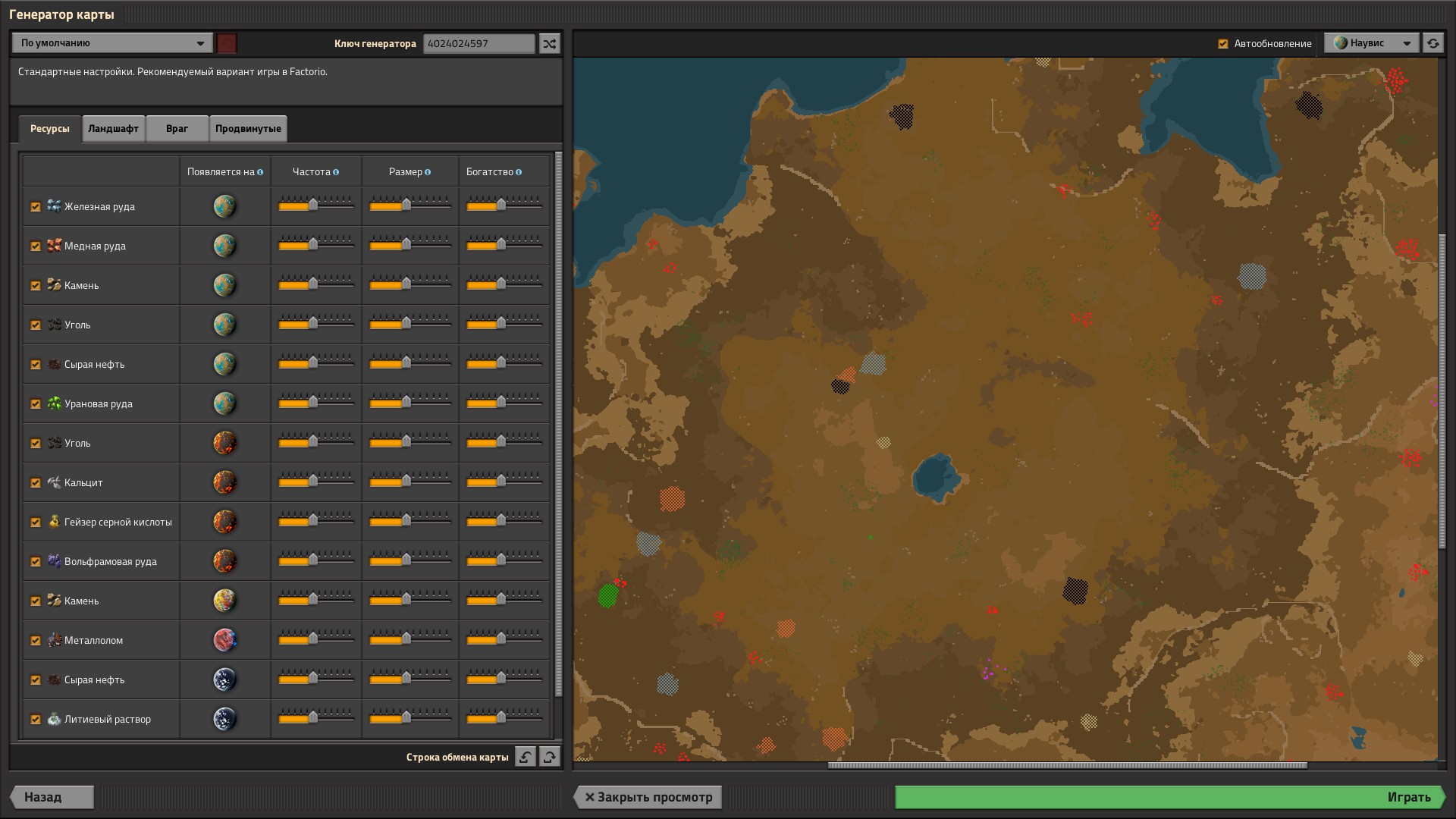Click the sulfuric acid geyser icon

tap(54, 521)
